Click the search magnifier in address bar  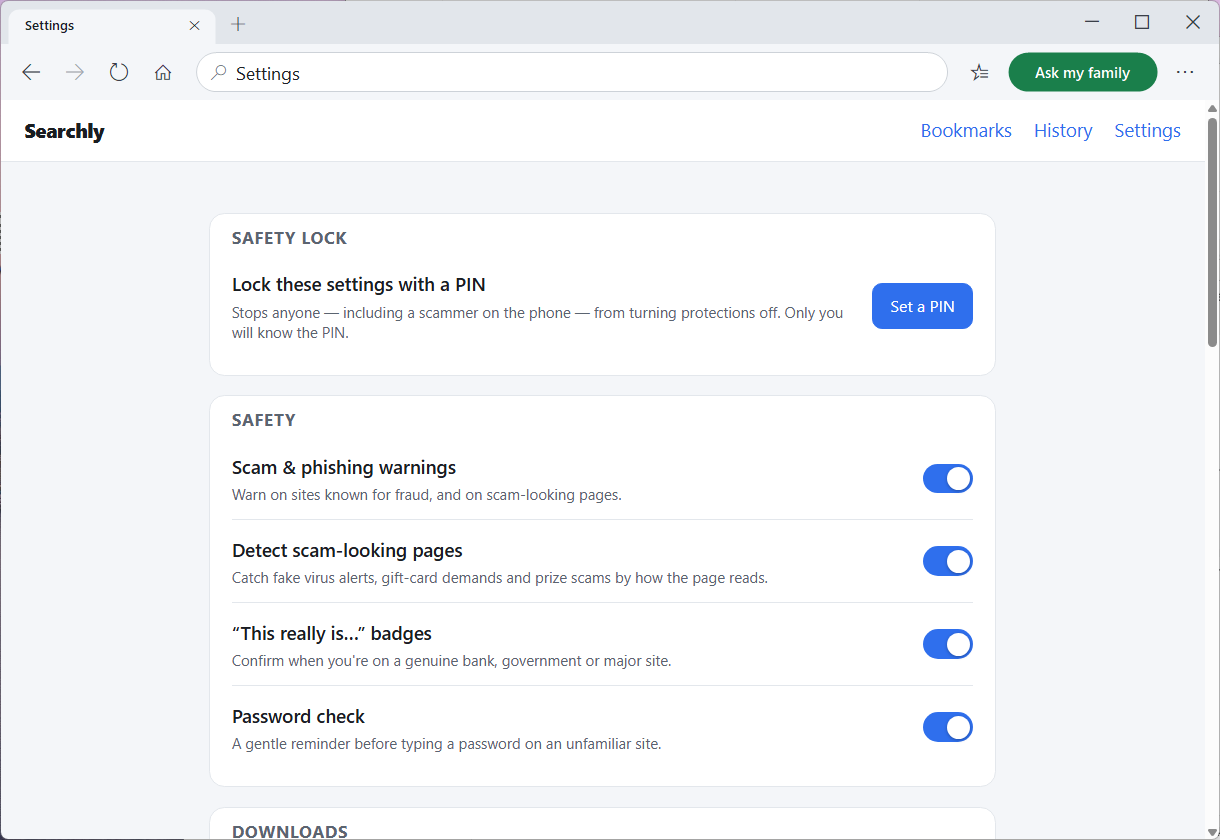219,72
